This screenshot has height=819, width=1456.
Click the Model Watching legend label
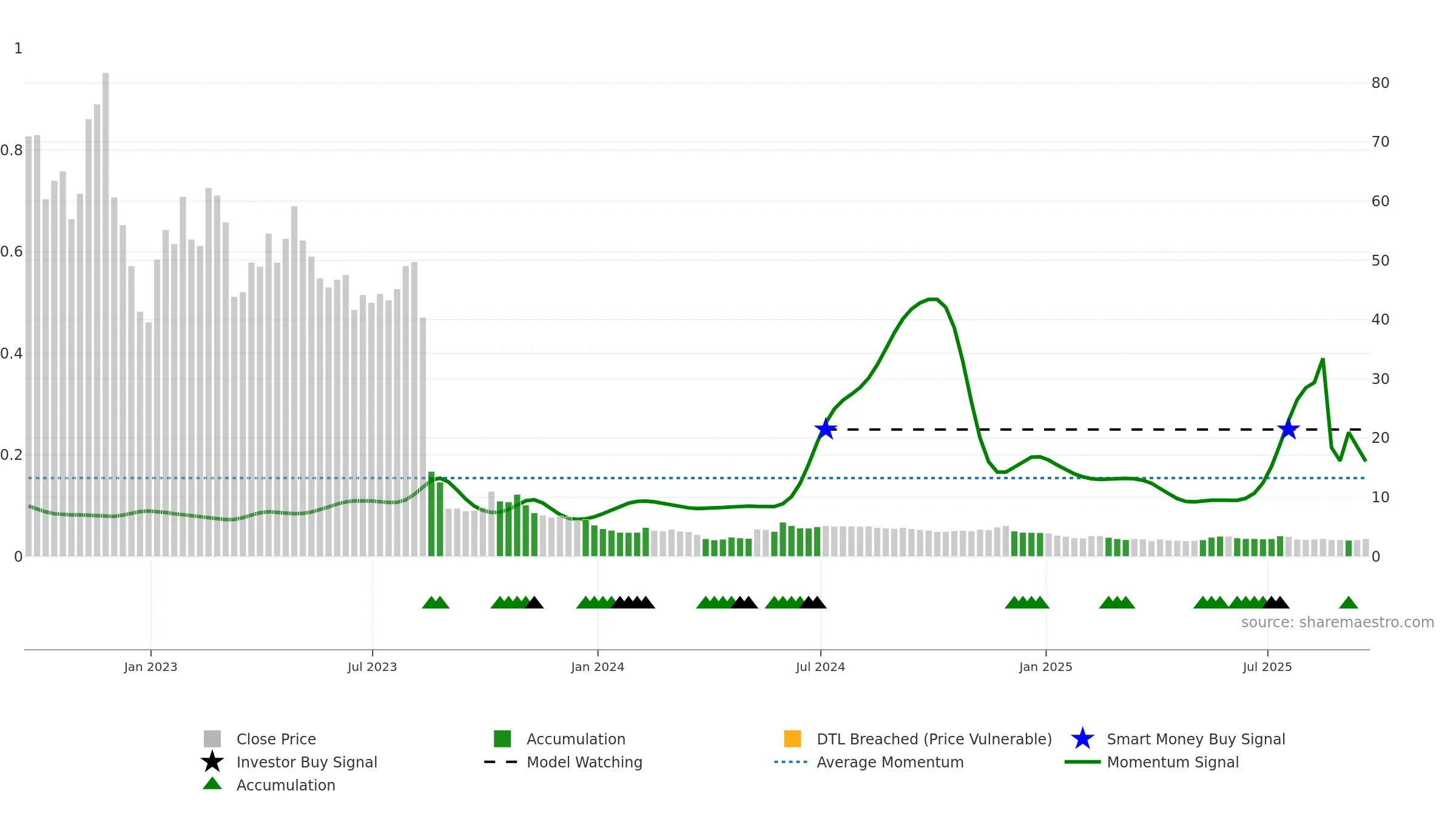pos(584,762)
